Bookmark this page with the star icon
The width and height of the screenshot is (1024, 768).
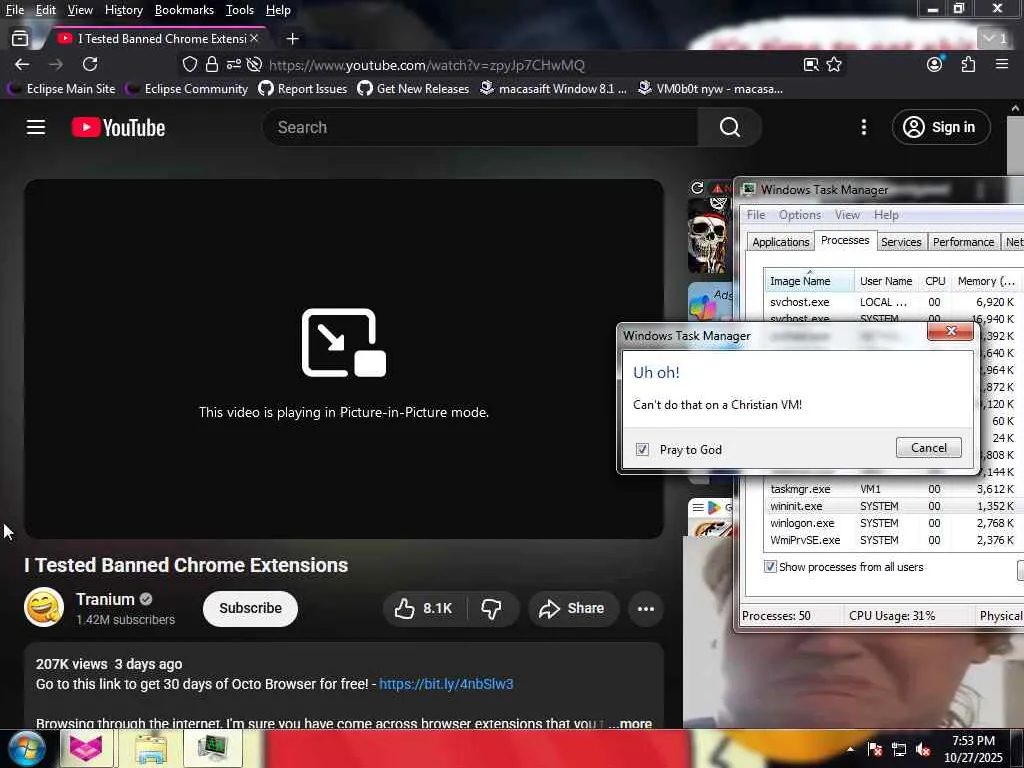pyautogui.click(x=834, y=64)
